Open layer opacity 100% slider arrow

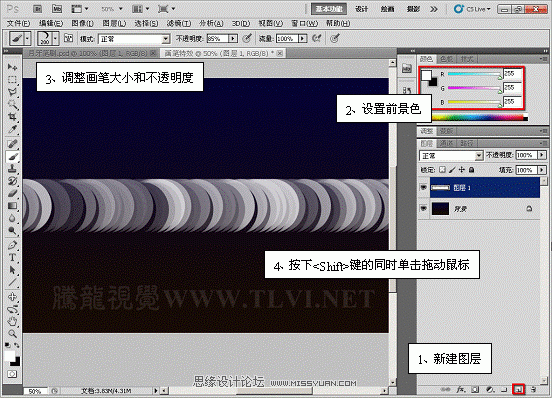542,155
